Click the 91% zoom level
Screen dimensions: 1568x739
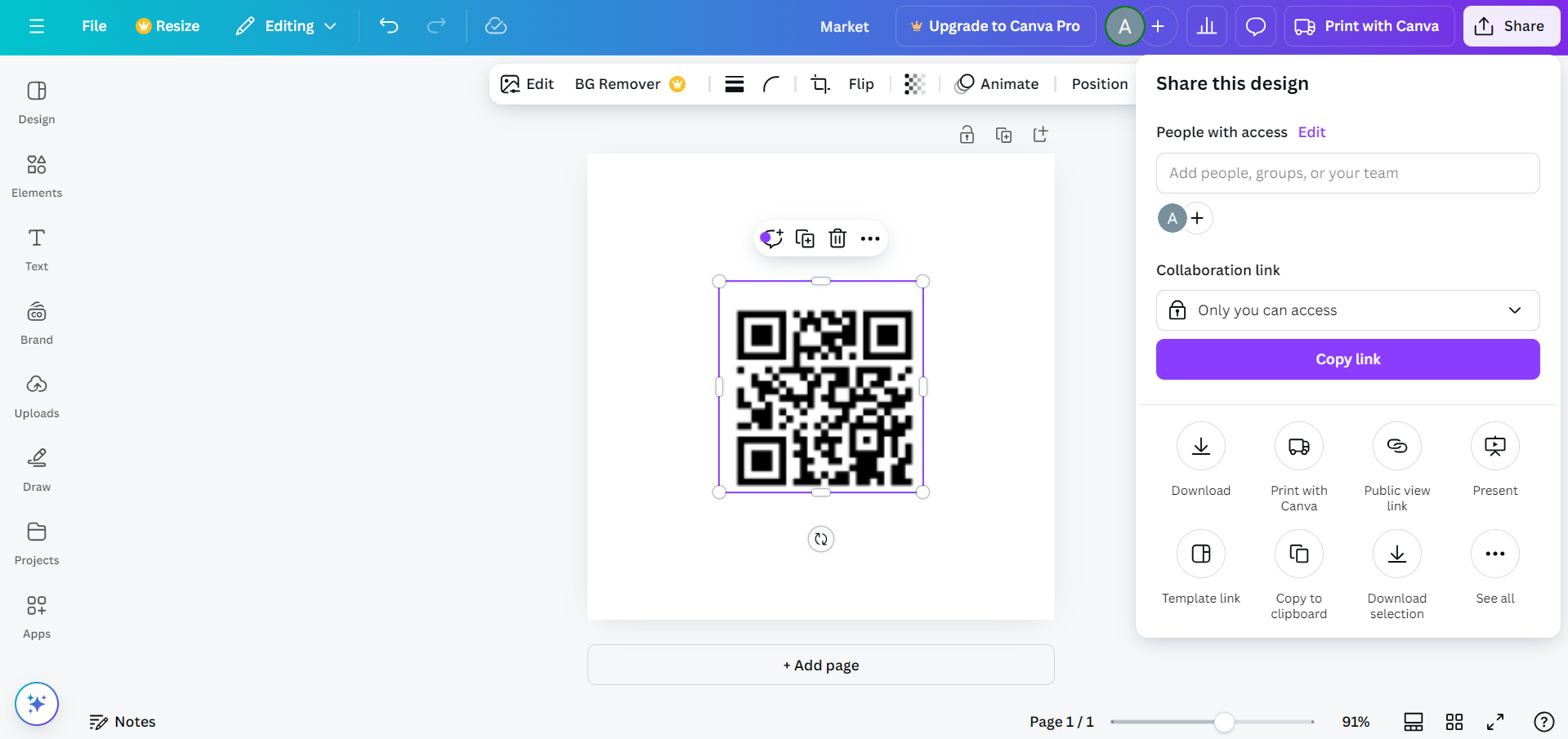click(x=1356, y=722)
